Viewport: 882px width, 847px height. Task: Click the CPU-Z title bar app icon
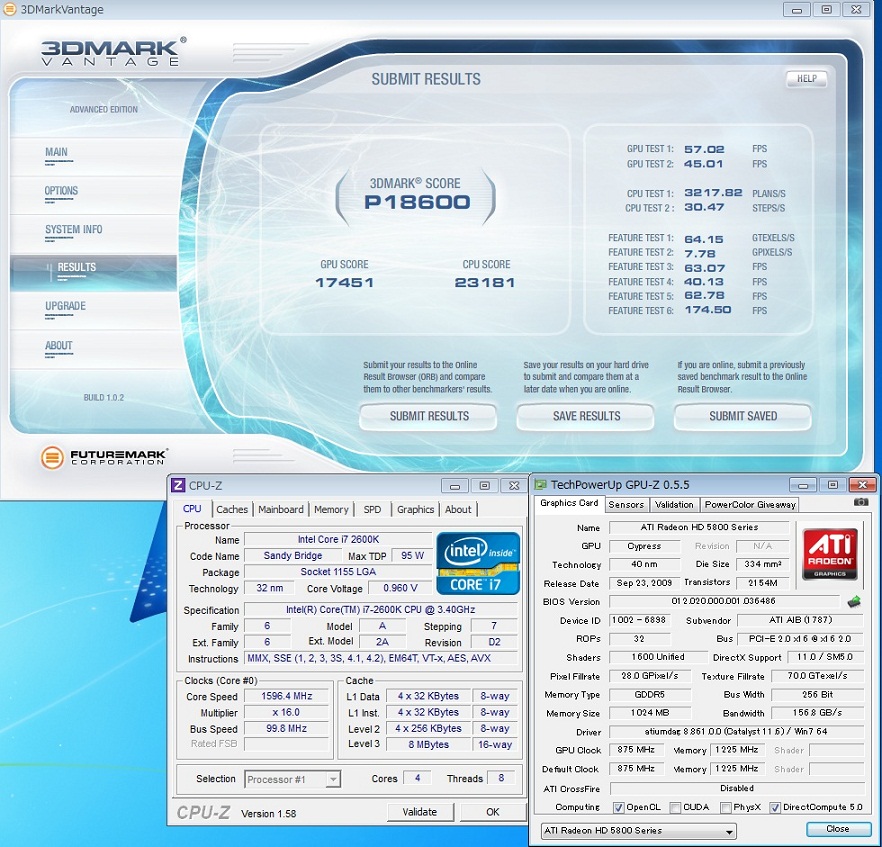point(178,485)
